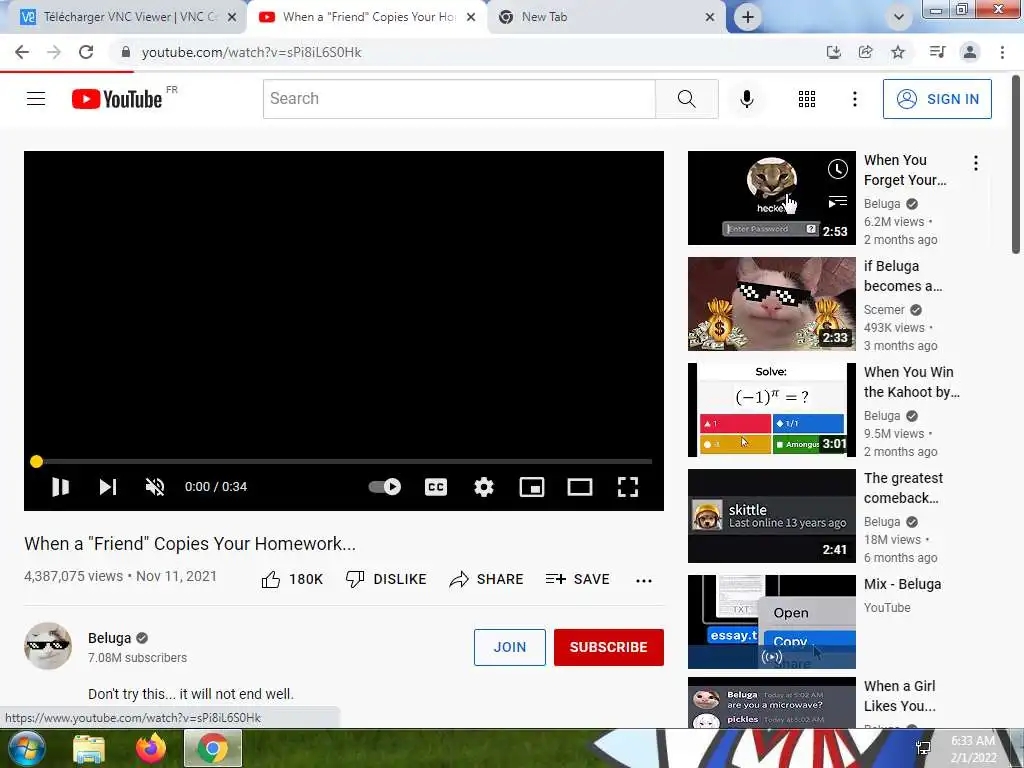
Task: Open Beluga channel avatar
Action: [x=48, y=646]
